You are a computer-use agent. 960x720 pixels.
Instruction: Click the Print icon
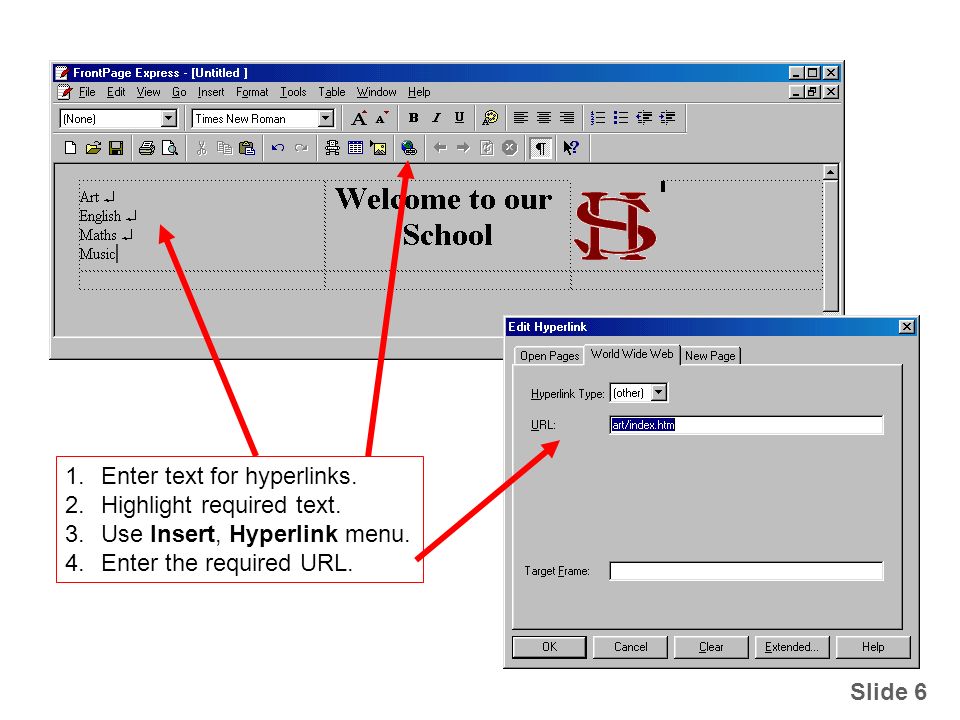point(146,148)
